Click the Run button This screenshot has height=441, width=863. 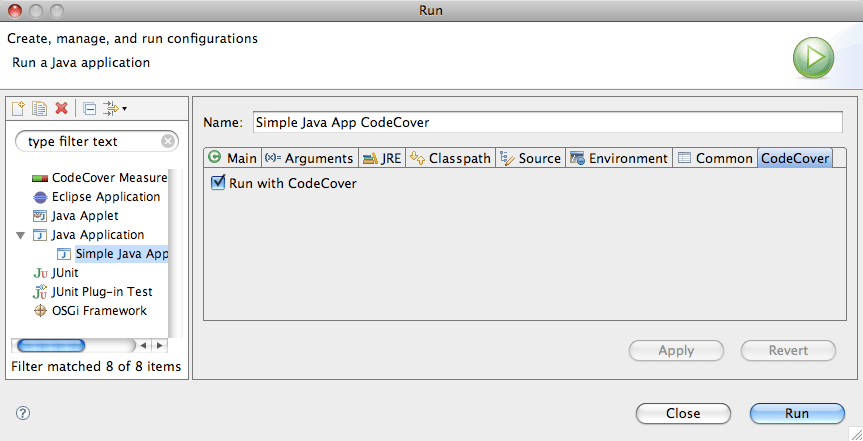click(797, 413)
